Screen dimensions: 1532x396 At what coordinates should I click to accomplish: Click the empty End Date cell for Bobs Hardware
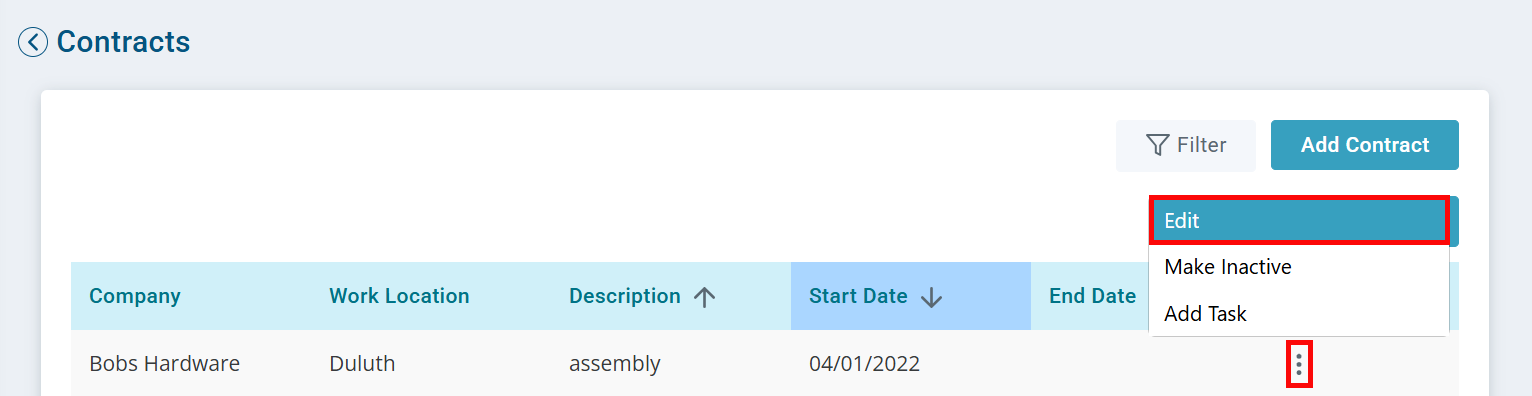tap(1150, 364)
